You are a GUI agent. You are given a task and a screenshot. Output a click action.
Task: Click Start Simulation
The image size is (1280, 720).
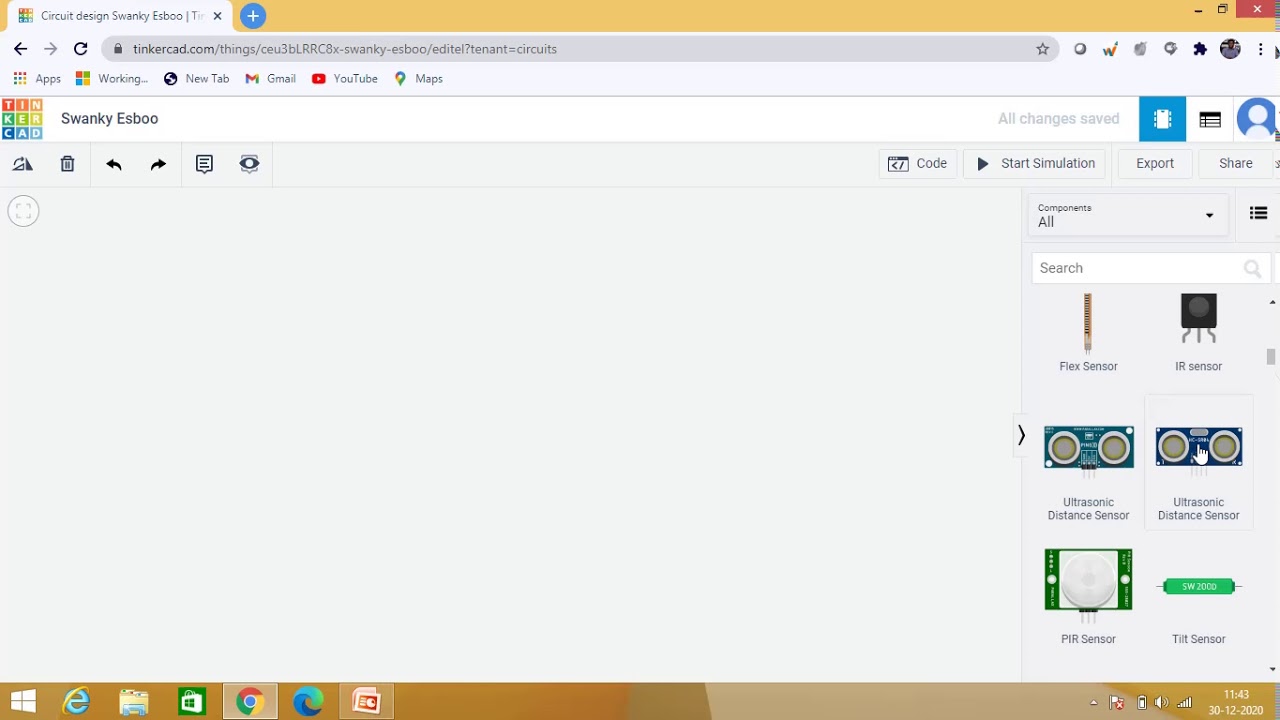[1035, 164]
